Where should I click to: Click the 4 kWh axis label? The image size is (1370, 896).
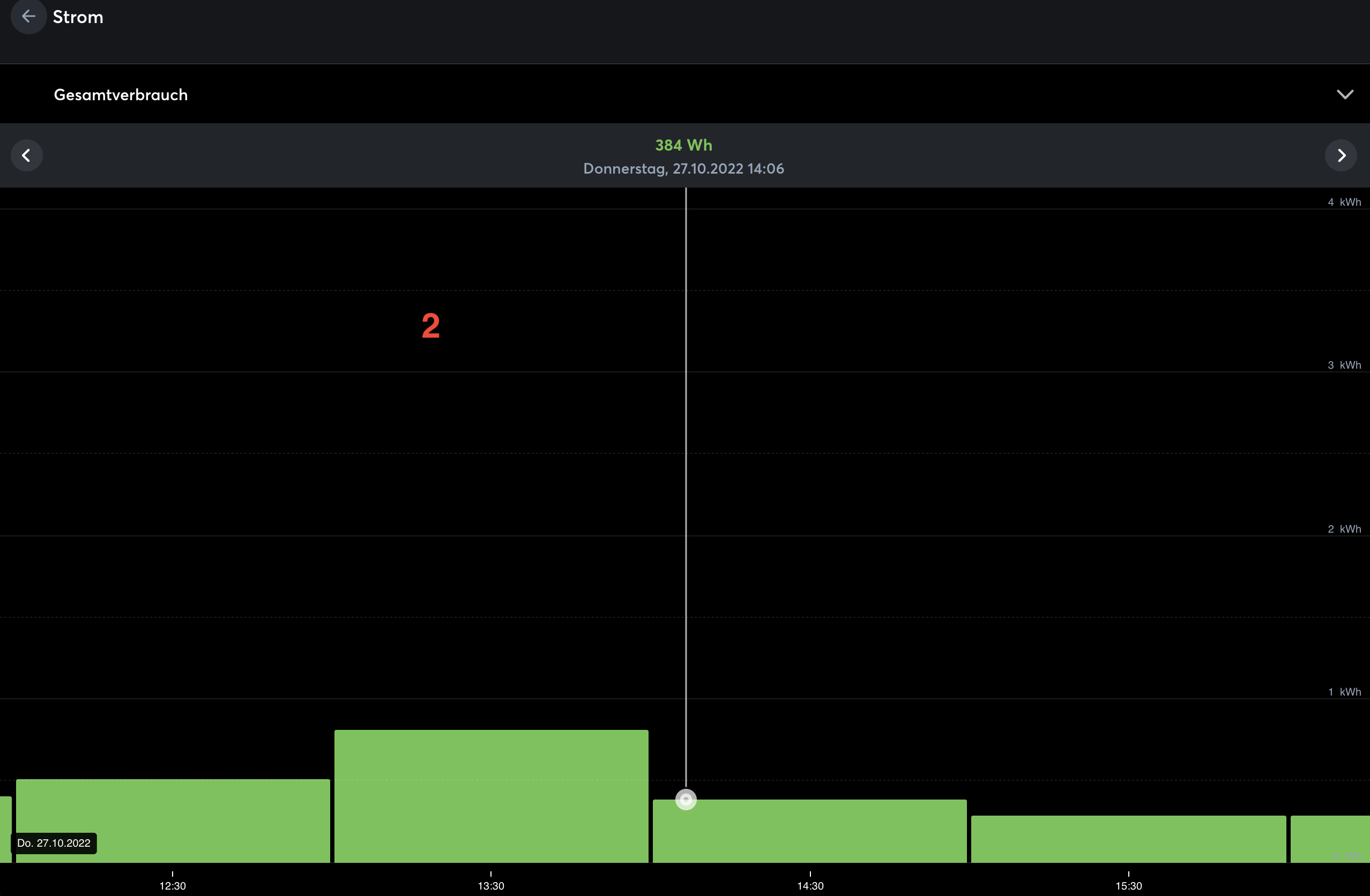(x=1344, y=202)
